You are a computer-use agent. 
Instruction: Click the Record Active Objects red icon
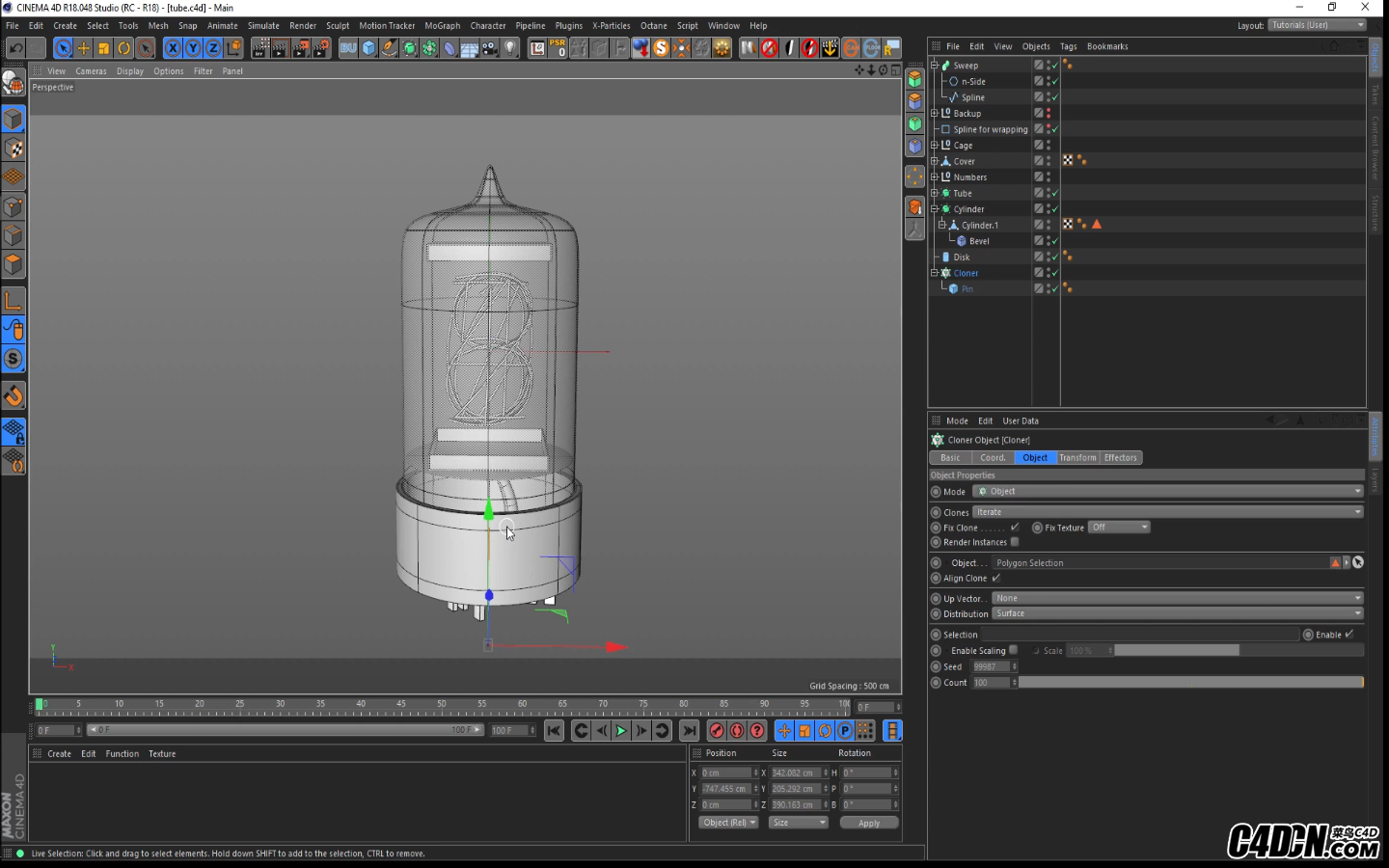(x=717, y=731)
